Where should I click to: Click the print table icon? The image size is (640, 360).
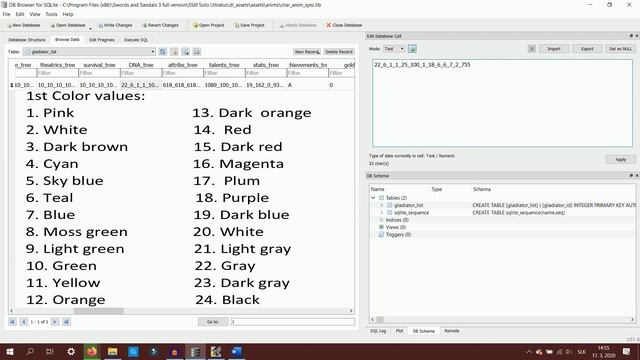click(197, 52)
